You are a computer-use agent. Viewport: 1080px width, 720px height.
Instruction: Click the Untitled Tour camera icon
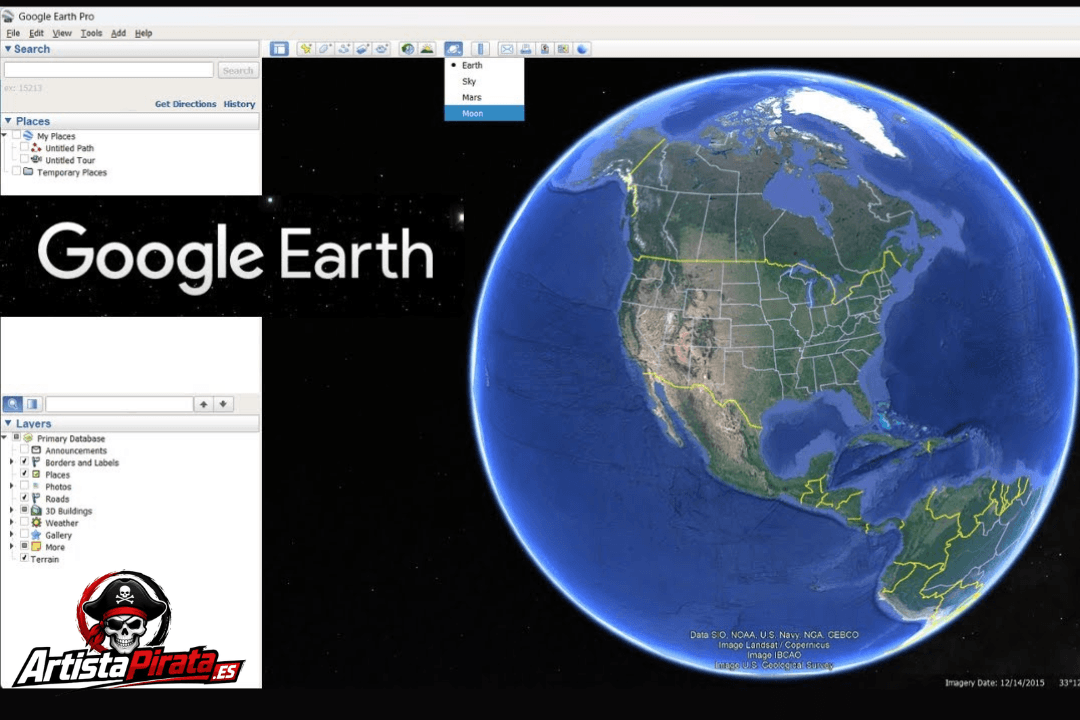[37, 159]
